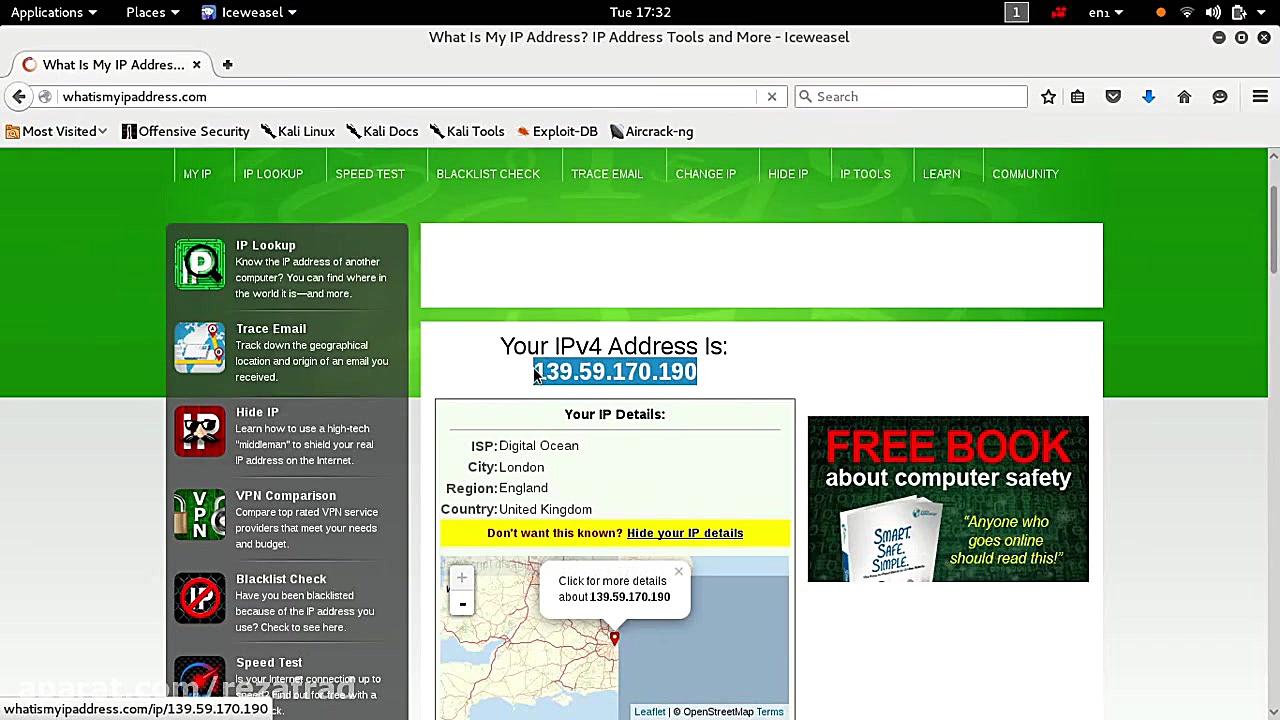Viewport: 1280px width, 720px height.
Task: Close the What Is My IP Address tab
Action: pyautogui.click(x=196, y=64)
